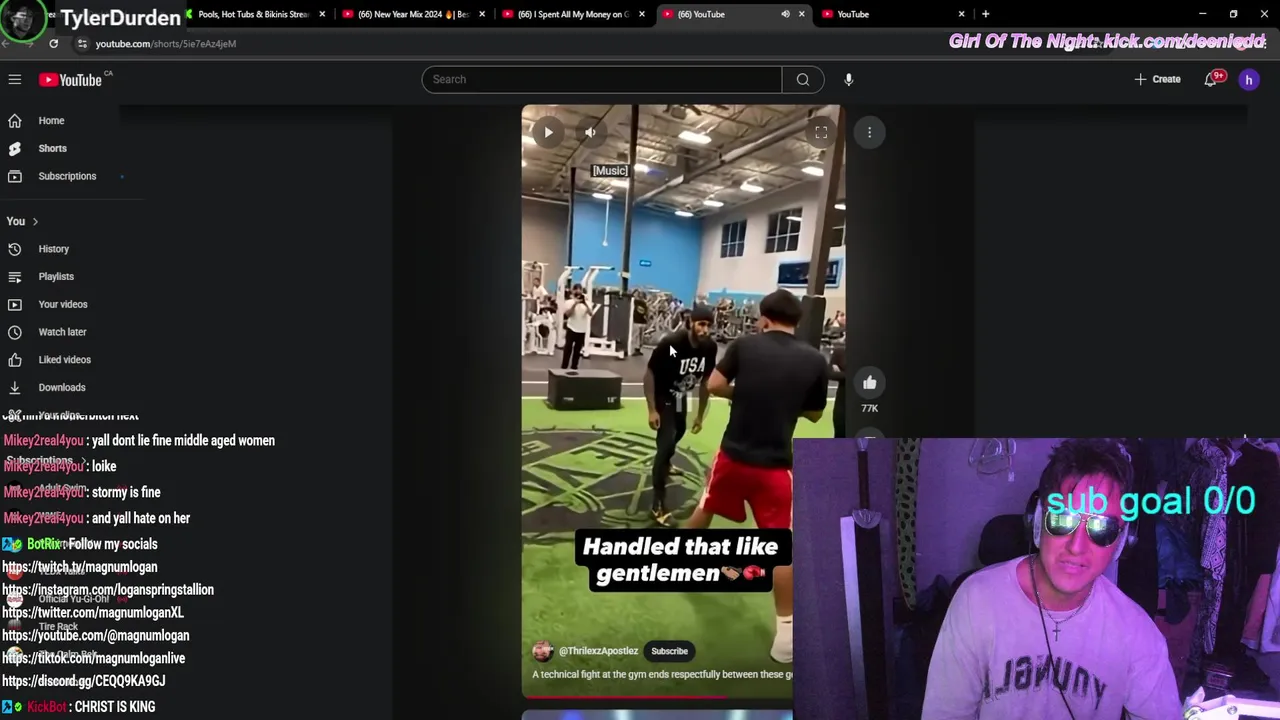1280x720 pixels.
Task: Click the Playlists icon in sidebar
Action: 15,276
